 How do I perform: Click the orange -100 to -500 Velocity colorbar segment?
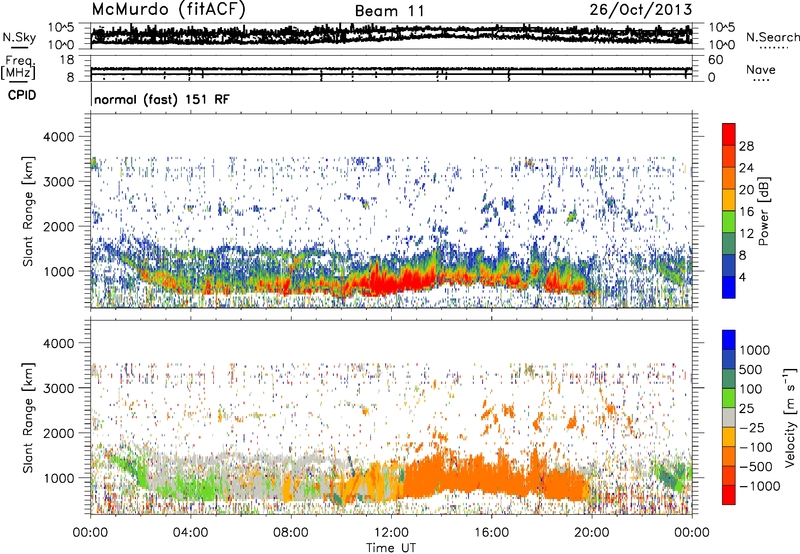729,457
